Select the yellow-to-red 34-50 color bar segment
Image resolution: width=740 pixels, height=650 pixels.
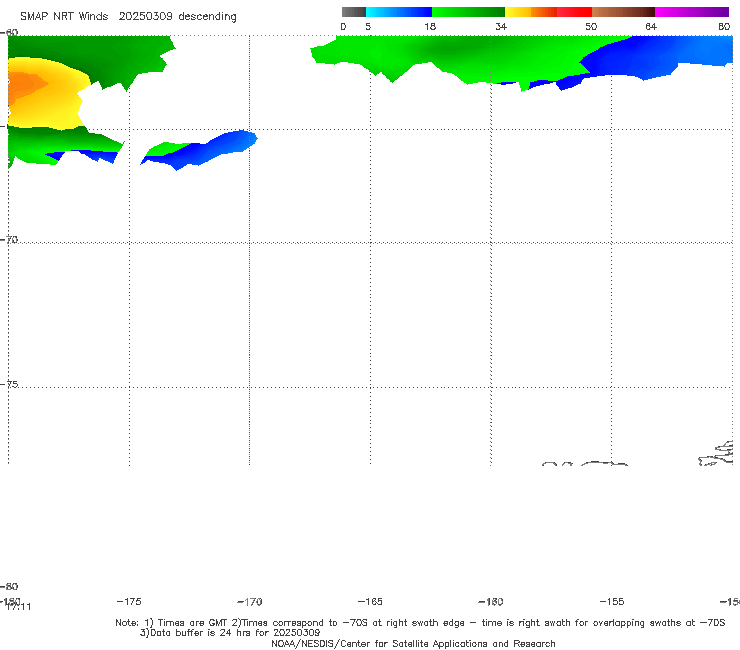coord(548,12)
